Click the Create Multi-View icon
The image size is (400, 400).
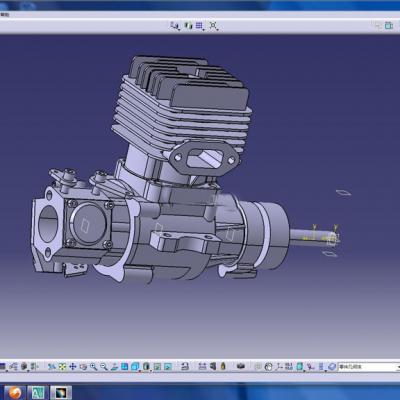tap(124, 367)
